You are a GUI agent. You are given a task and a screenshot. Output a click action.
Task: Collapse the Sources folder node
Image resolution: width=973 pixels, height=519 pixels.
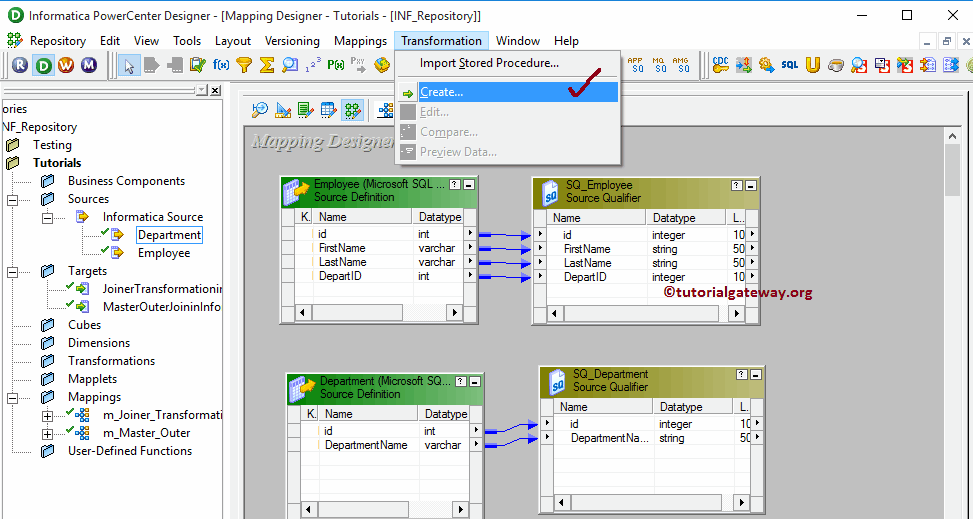[x=12, y=200]
